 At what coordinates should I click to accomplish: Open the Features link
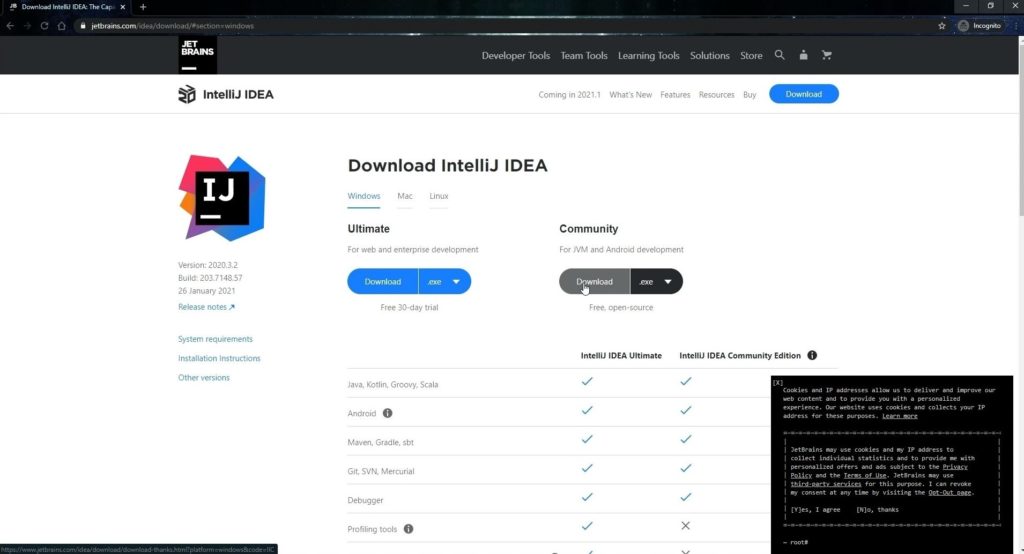tap(675, 95)
